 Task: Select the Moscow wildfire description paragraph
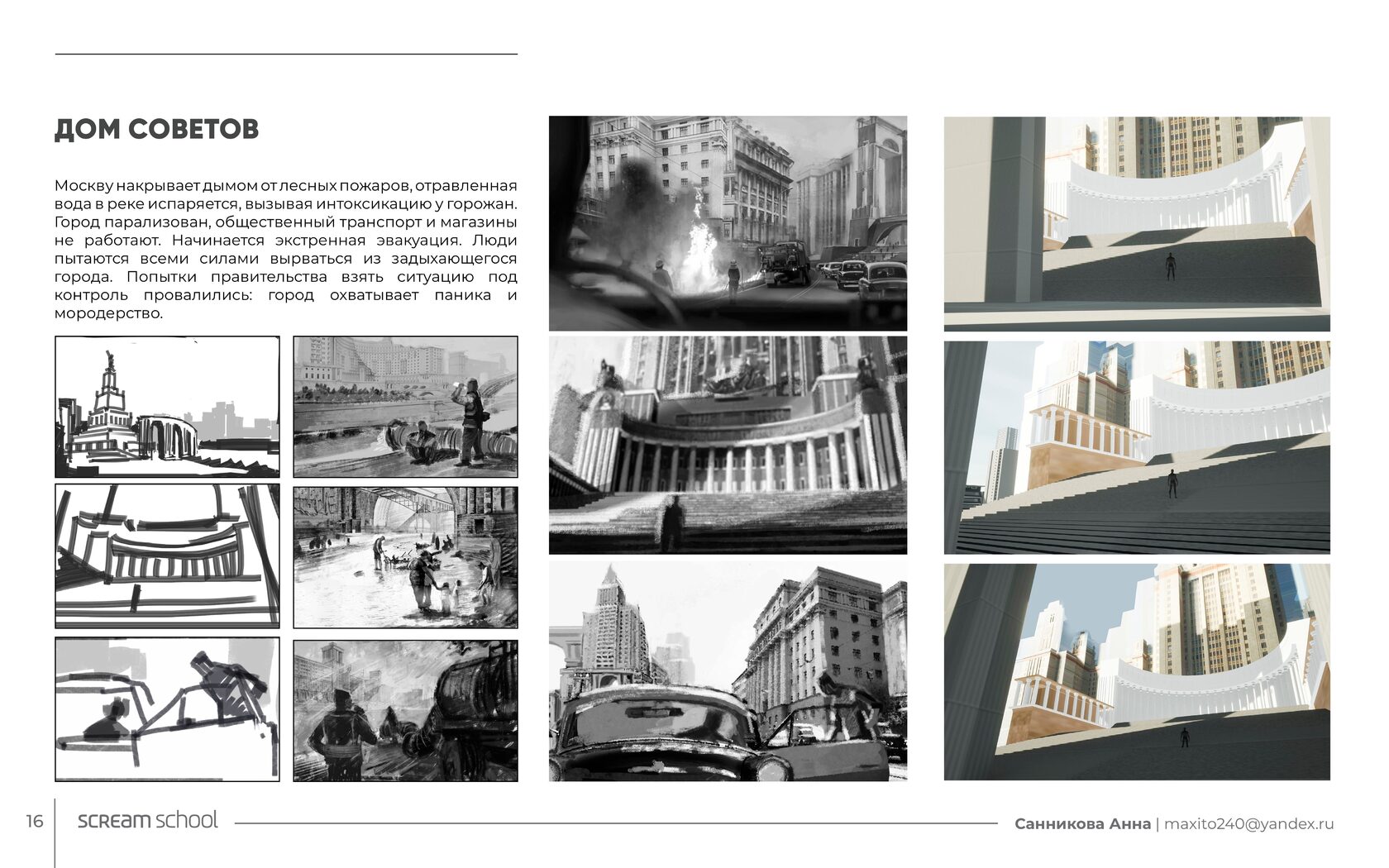[x=286, y=249]
